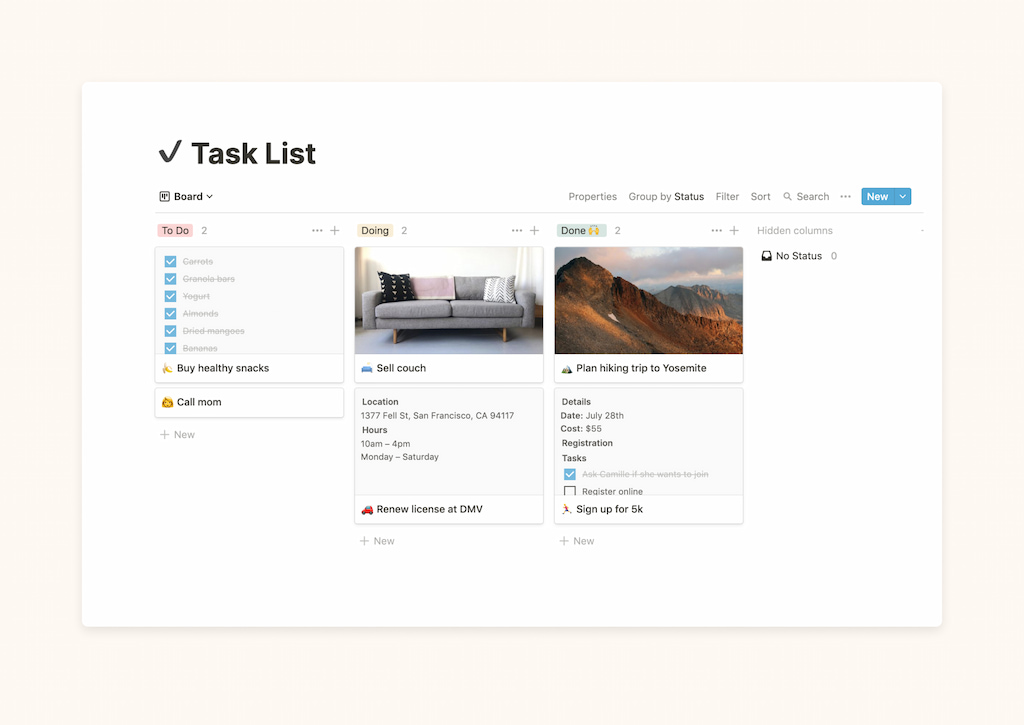
Task: Click the Hidden columns label
Action: (x=795, y=231)
